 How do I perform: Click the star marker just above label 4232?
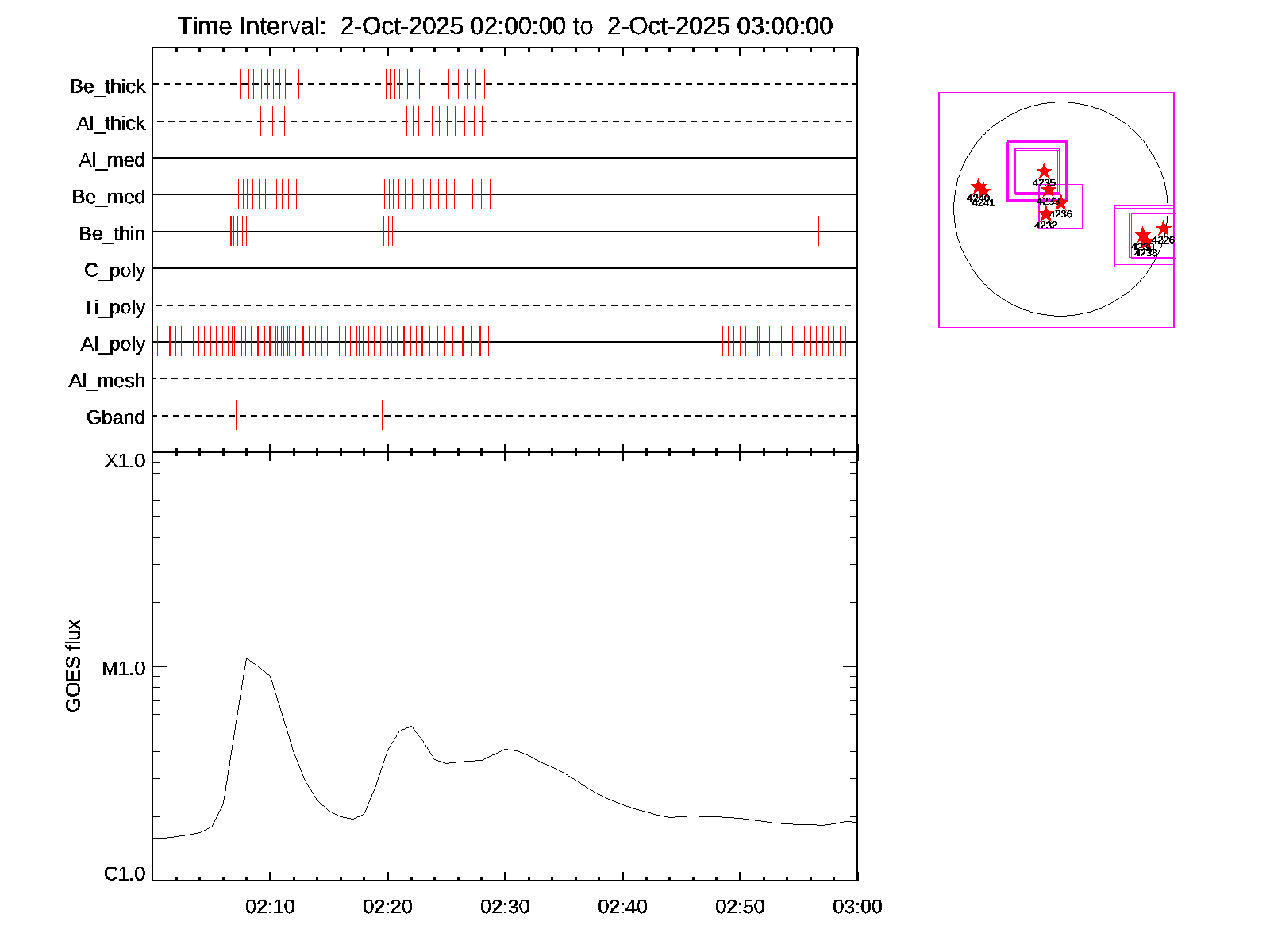(1045, 213)
